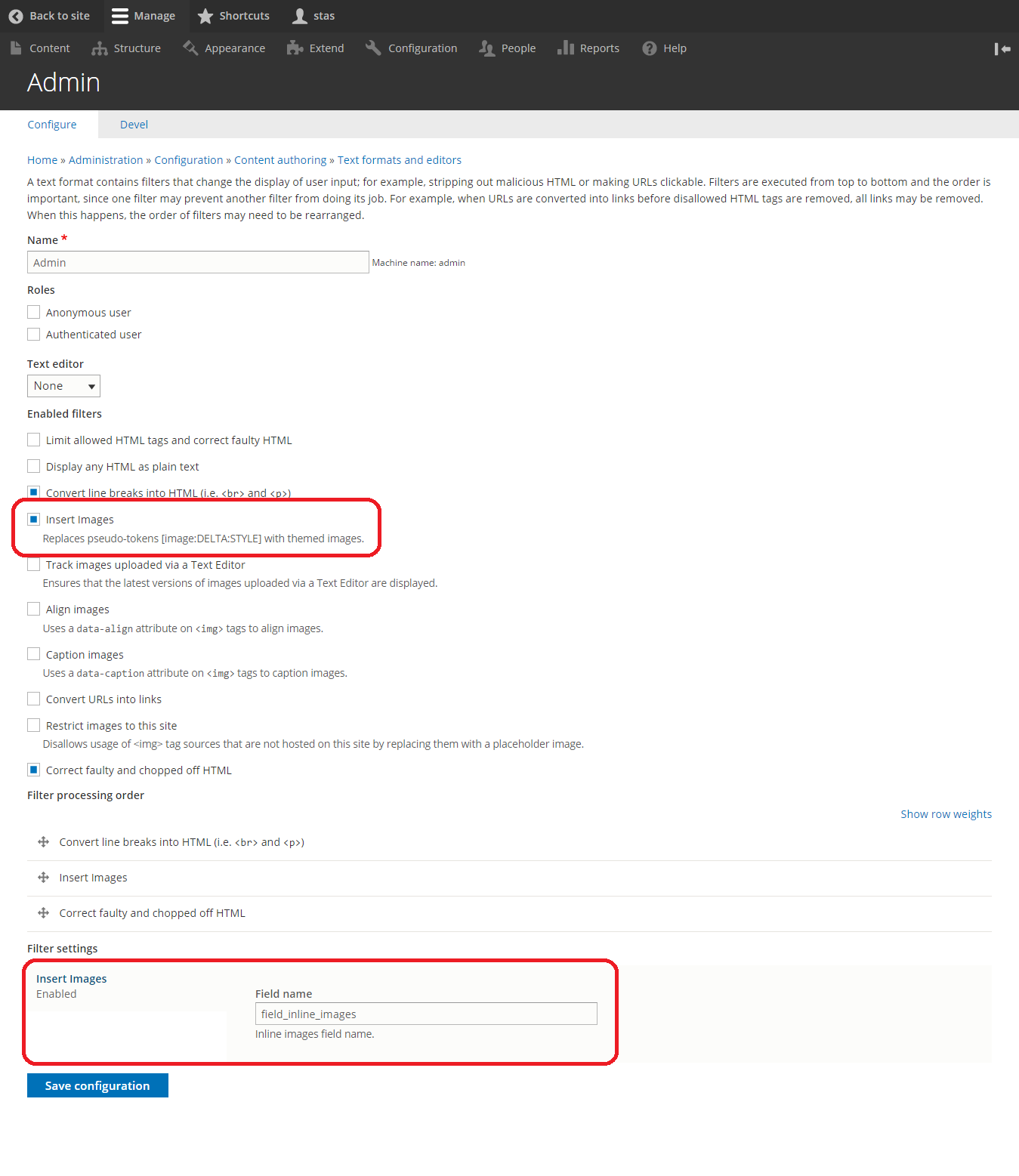Screen dimensions: 1019x1176
Task: Click the Field name input field
Action: point(426,1014)
